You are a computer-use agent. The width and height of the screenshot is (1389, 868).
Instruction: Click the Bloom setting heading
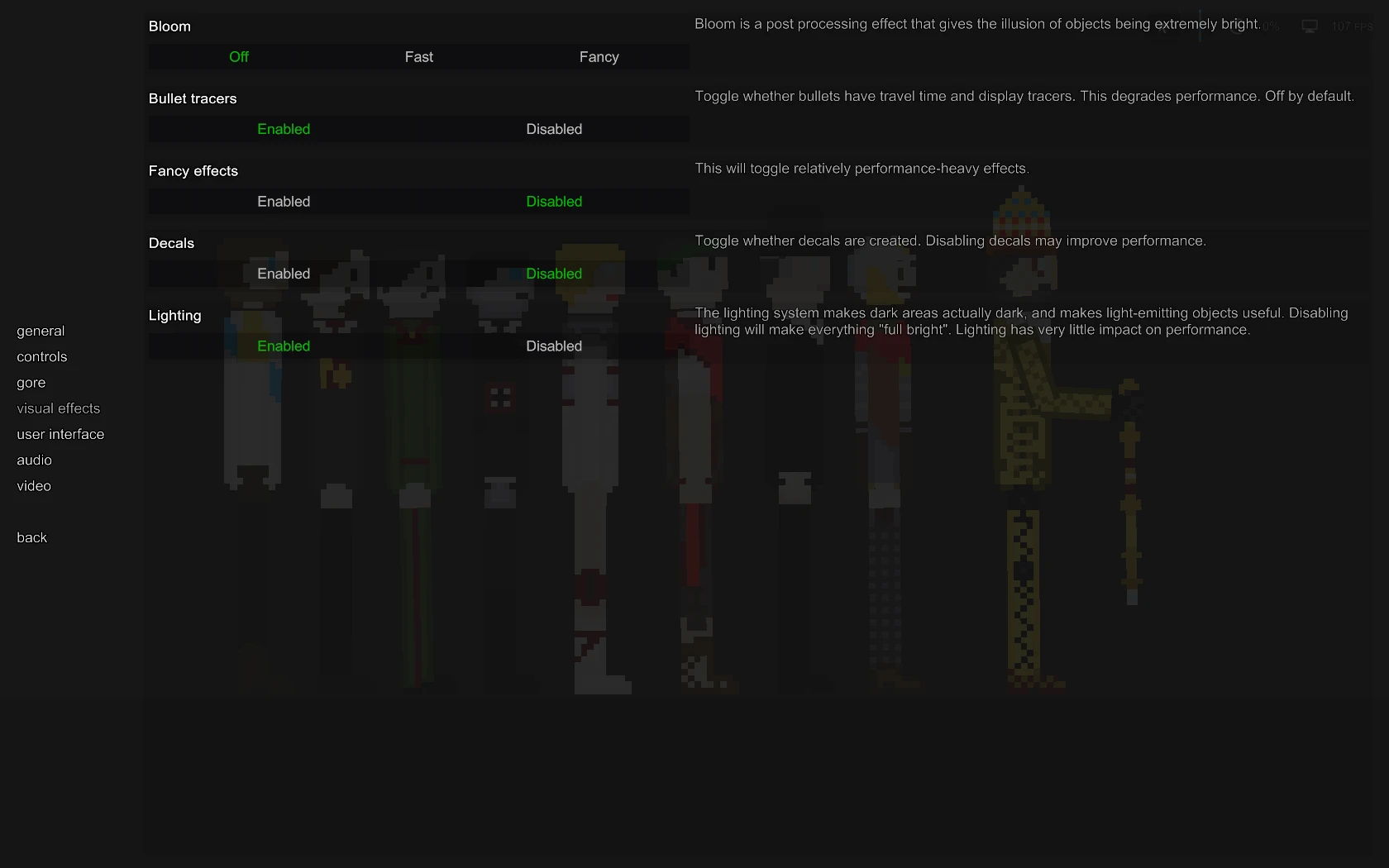click(x=169, y=26)
